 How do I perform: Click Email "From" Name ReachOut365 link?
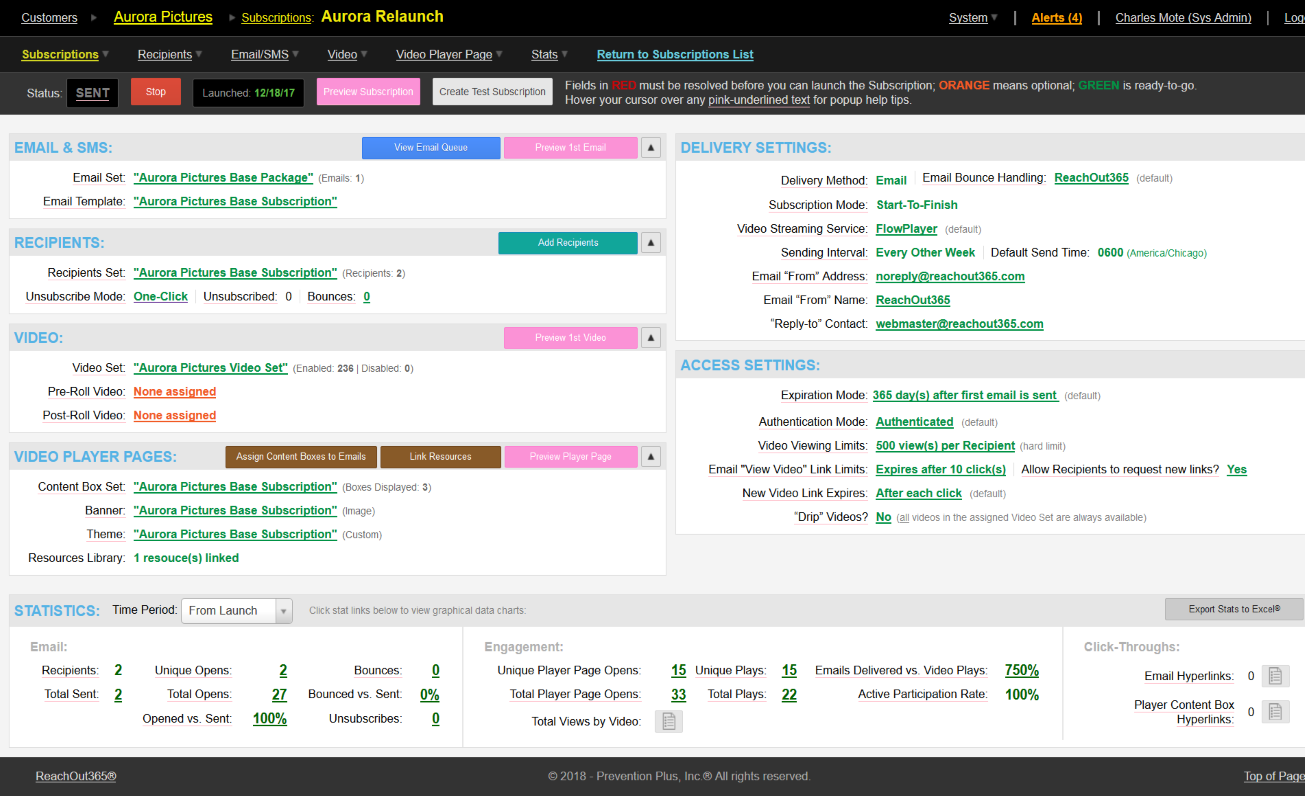click(913, 301)
